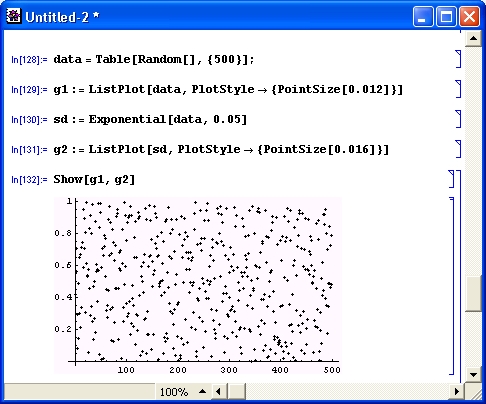Viewport: 486px width, 404px height.
Task: Click the Mathematica notebook icon in title bar
Action: [14, 16]
